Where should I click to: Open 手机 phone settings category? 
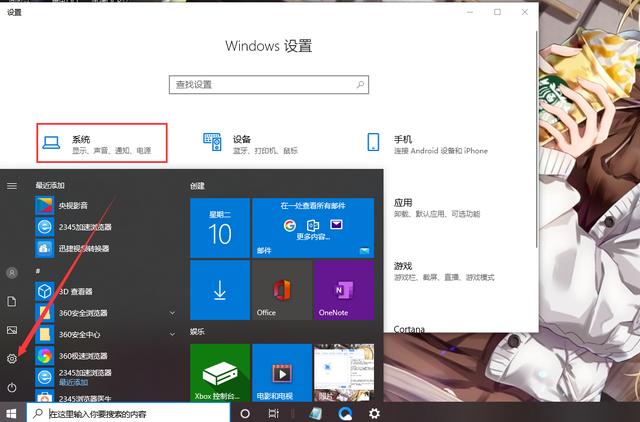click(427, 144)
